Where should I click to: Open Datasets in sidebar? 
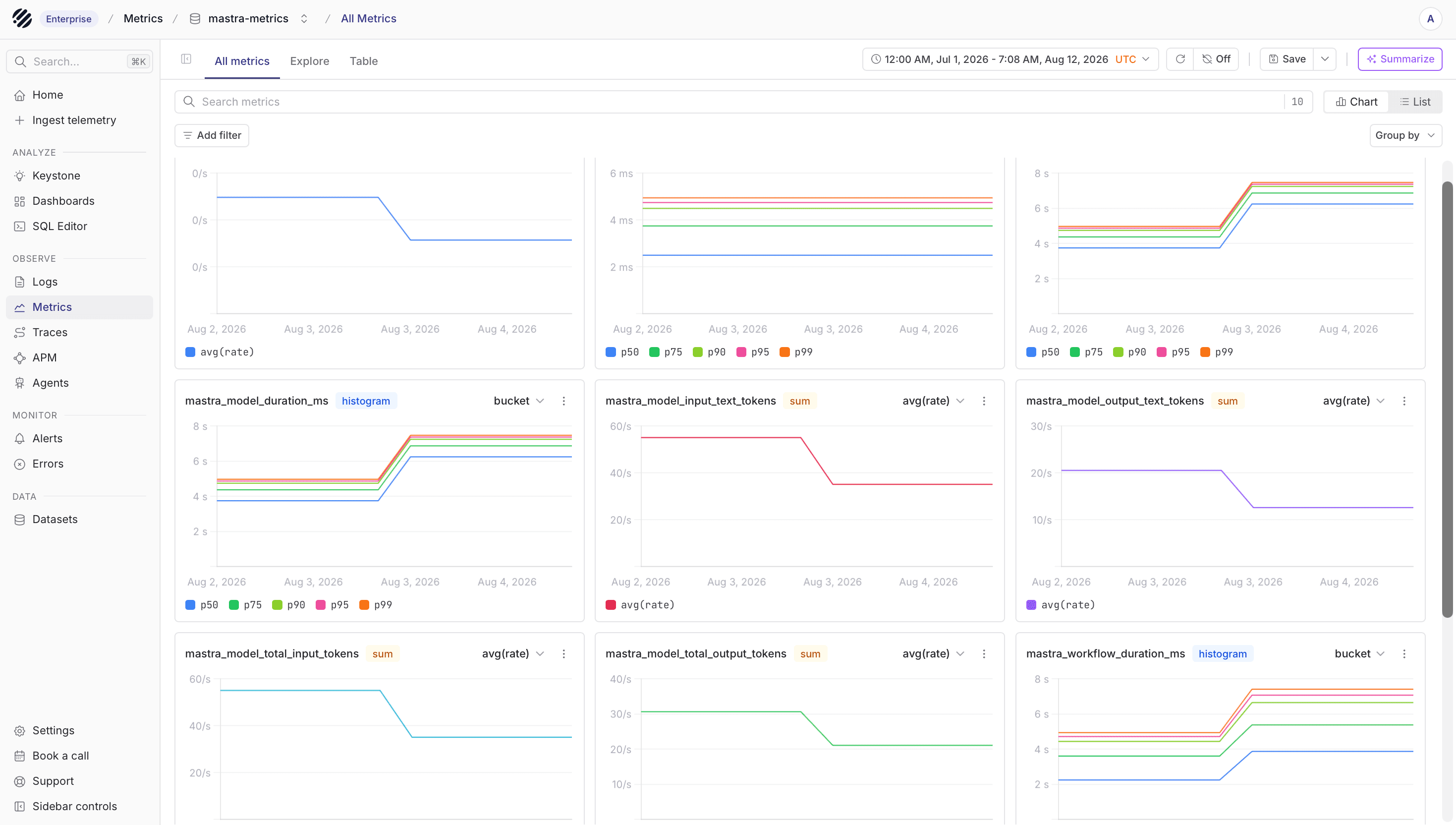coord(80,519)
